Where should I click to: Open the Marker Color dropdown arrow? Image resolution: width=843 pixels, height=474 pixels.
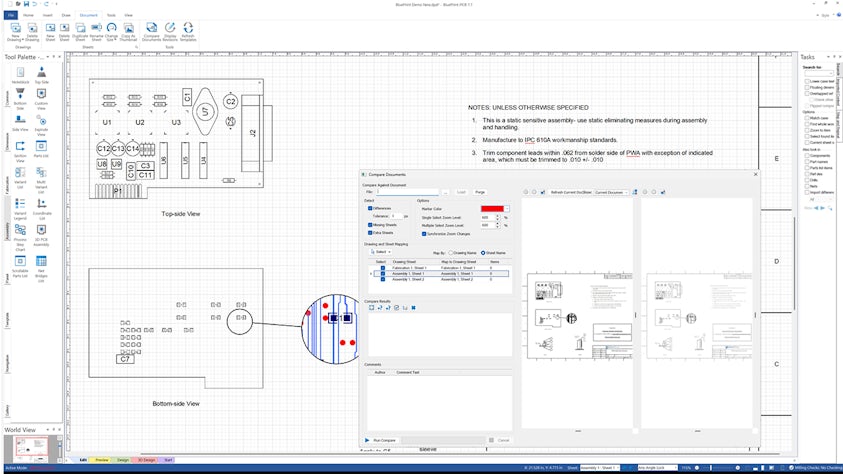[x=506, y=208]
